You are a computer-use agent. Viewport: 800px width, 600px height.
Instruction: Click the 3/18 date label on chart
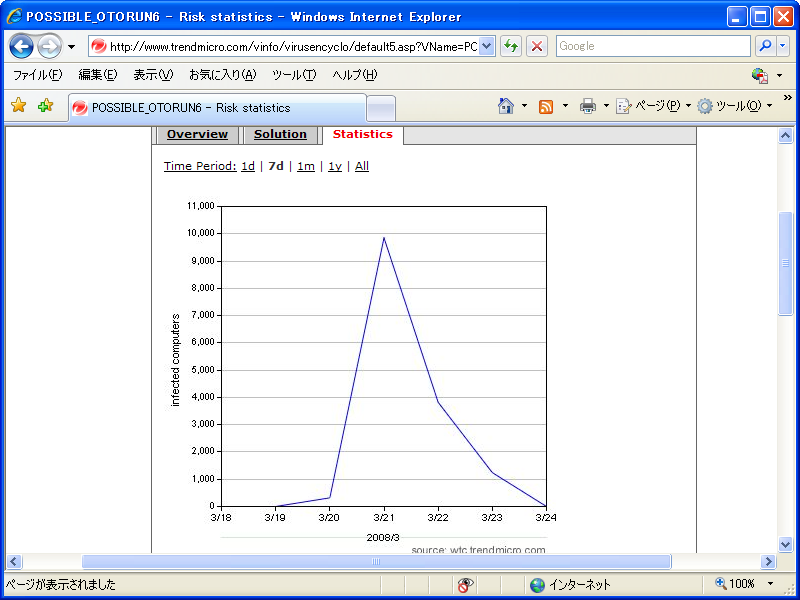tap(220, 517)
